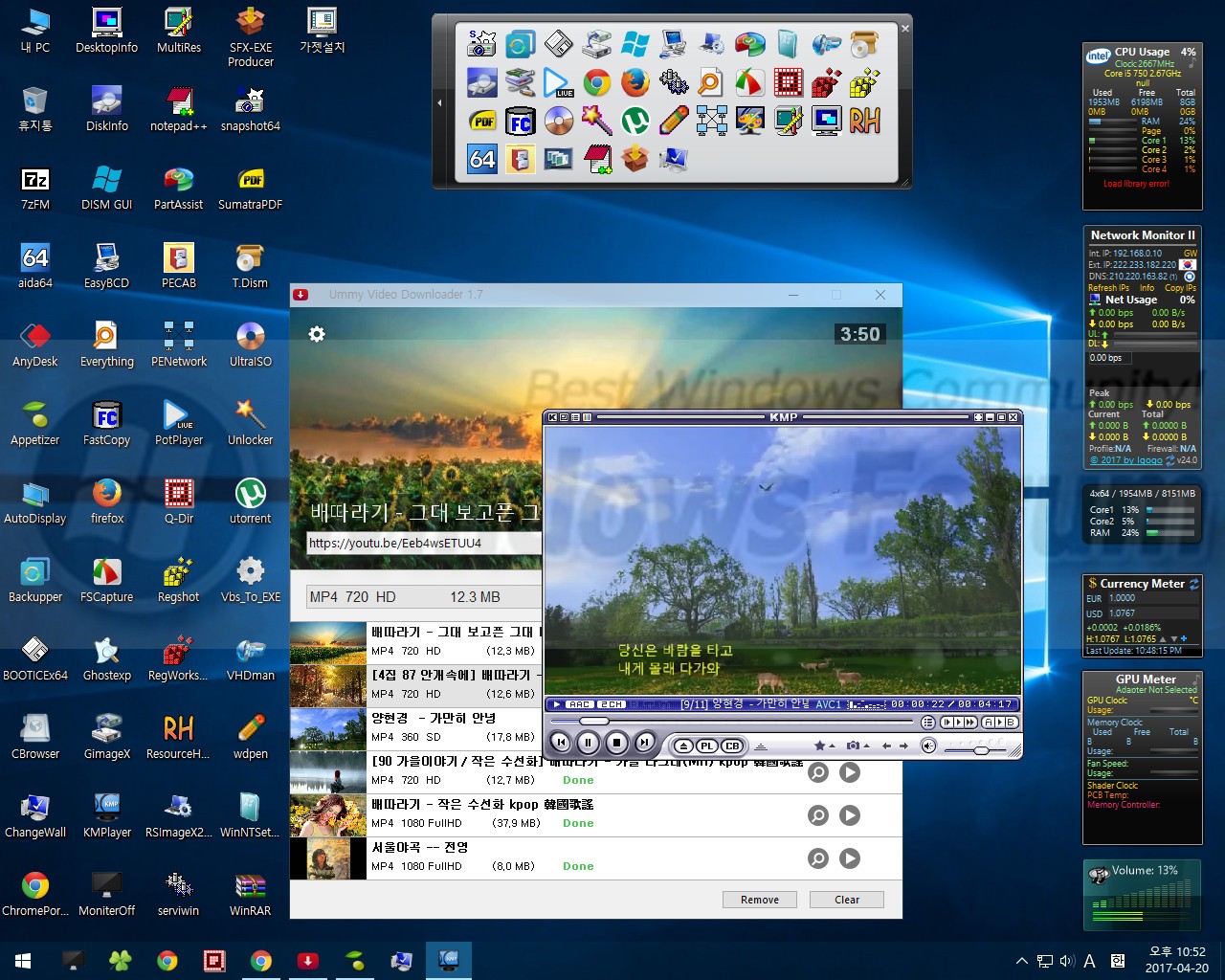Click the KMP camera capture icon
This screenshot has width=1225, height=980.
click(x=852, y=746)
